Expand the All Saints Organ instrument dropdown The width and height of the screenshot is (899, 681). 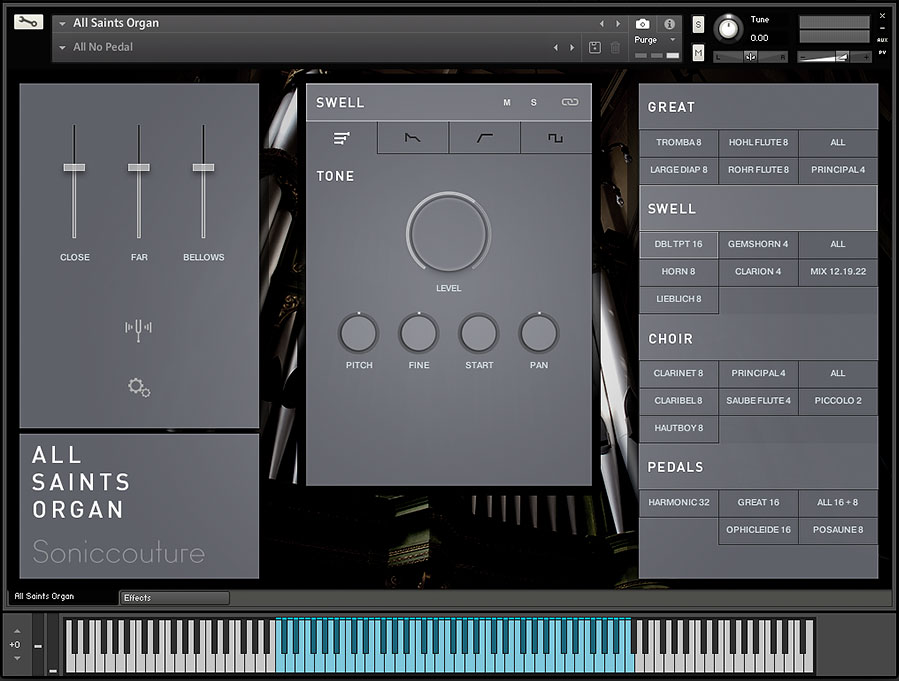[63, 23]
